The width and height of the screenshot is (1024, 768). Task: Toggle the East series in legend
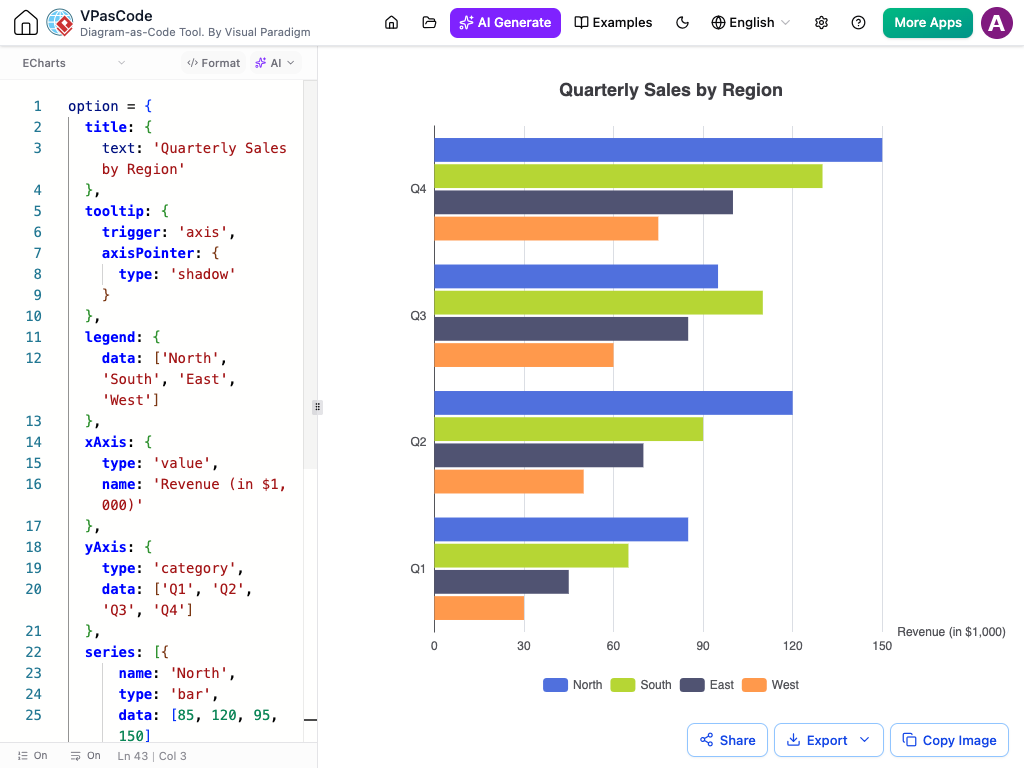707,684
